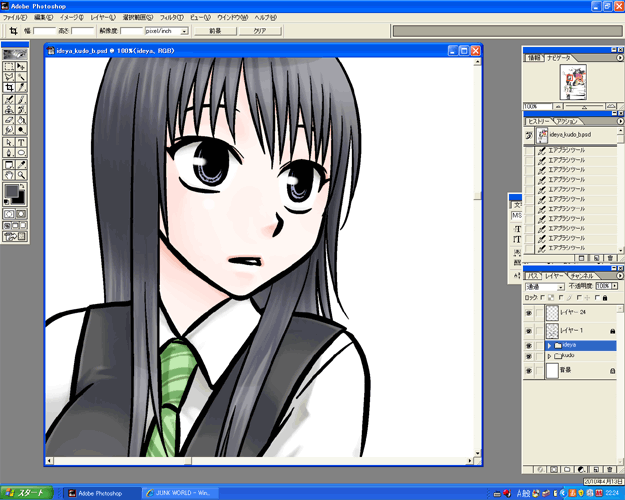Select the History Brush tool
Image resolution: width=625 pixels, height=500 pixels.
tap(21, 109)
